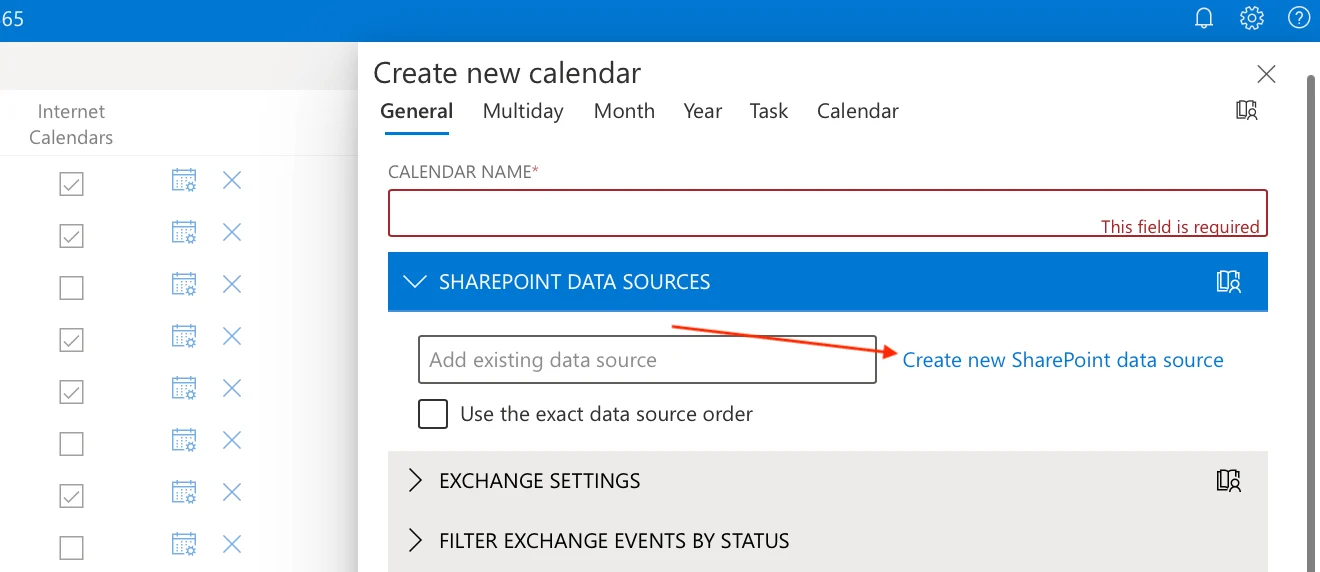Click Create new SharePoint data source link
The width and height of the screenshot is (1320, 572).
click(1063, 360)
